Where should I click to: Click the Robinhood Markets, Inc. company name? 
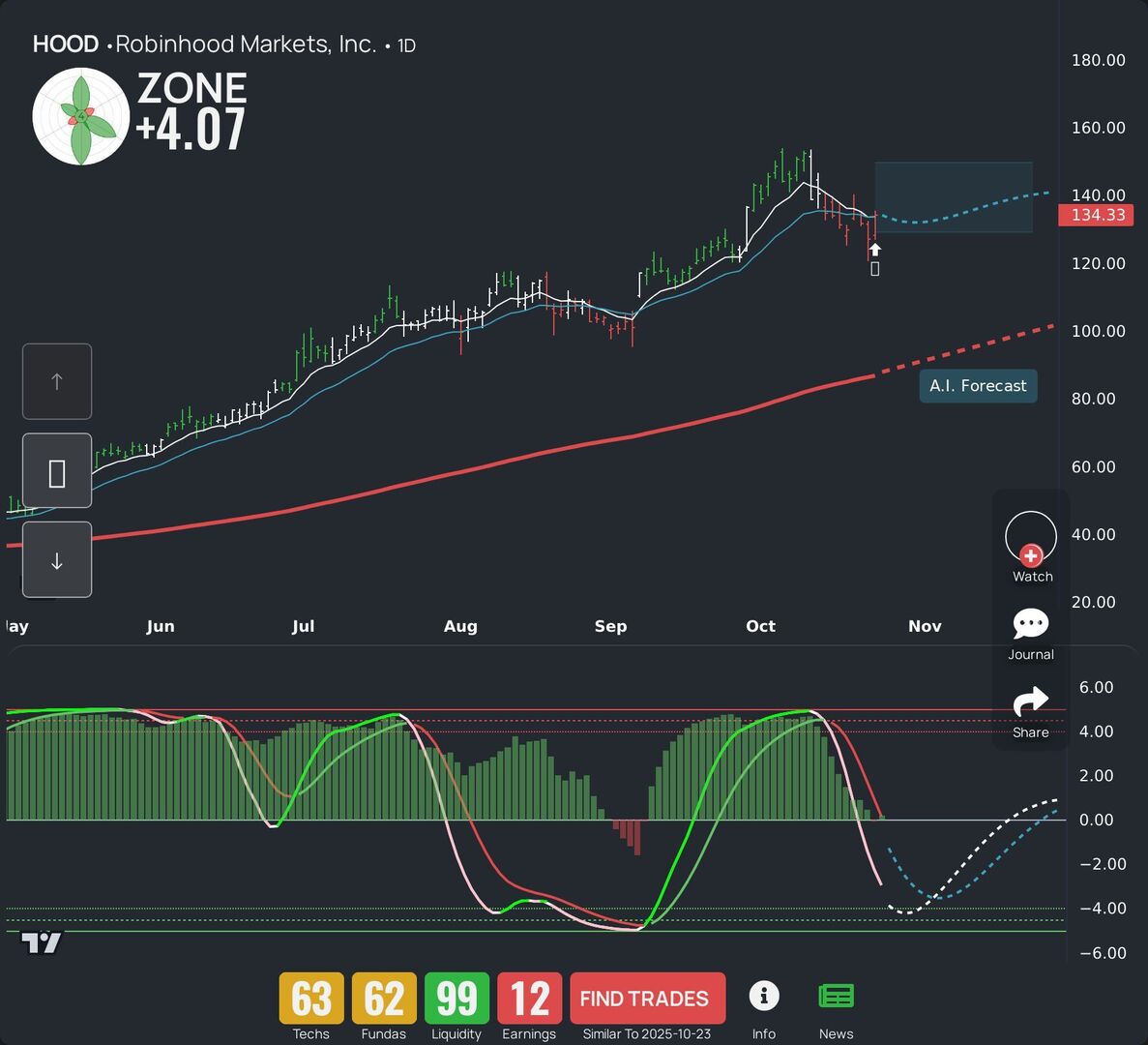[246, 45]
